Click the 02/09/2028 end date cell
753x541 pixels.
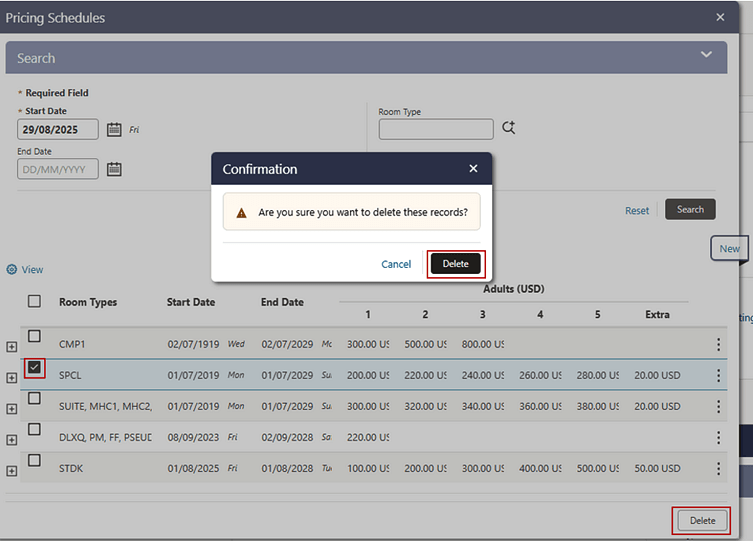287,437
